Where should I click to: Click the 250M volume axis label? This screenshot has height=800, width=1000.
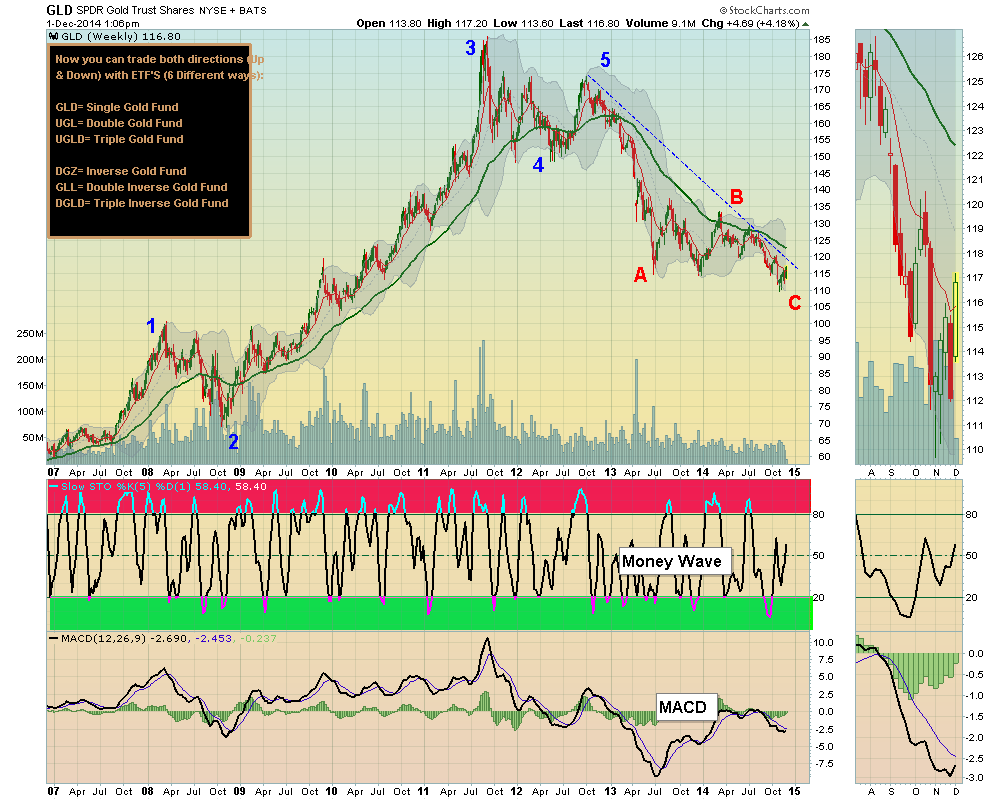point(30,334)
